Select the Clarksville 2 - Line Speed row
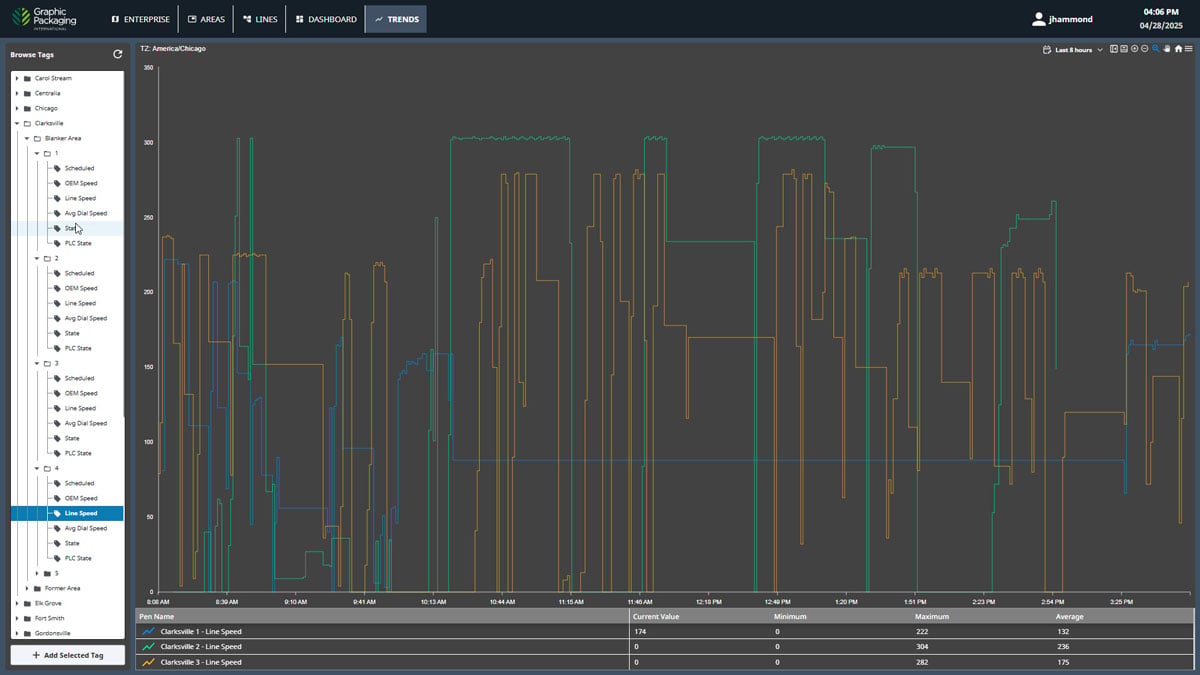The image size is (1200, 675). point(664,647)
